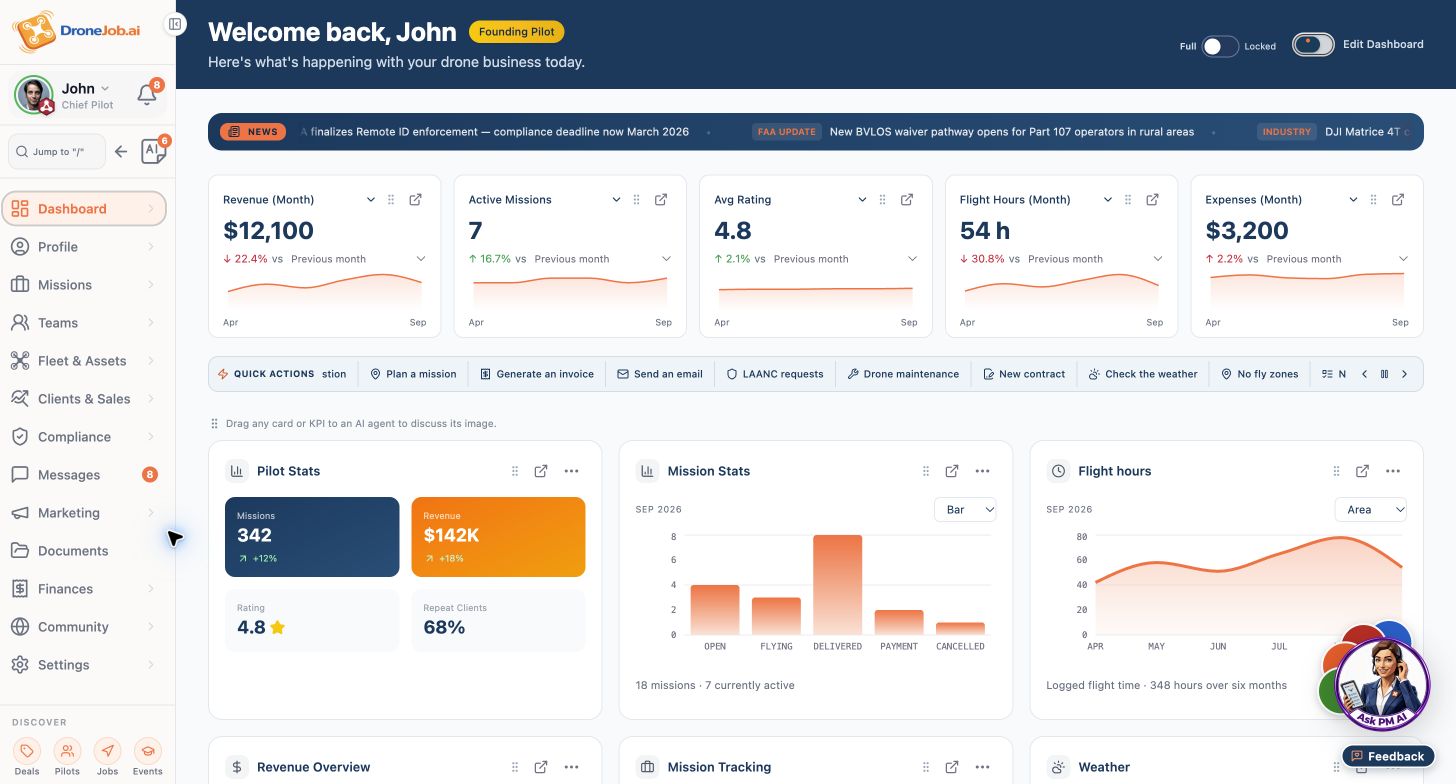Open the Pilots discover icon
Image resolution: width=1456 pixels, height=784 pixels.
(67, 751)
